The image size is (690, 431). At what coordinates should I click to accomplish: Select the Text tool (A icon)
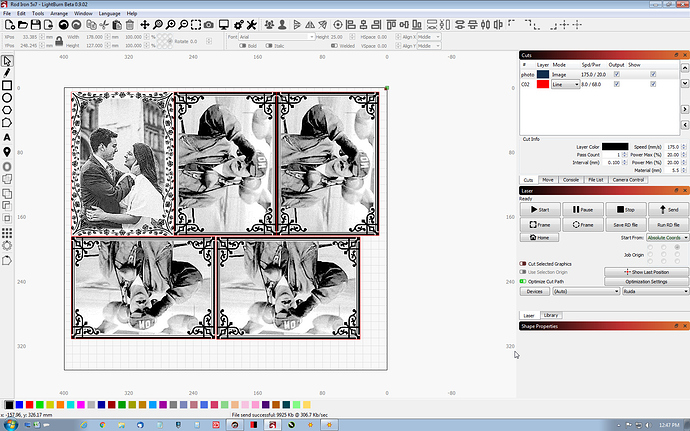[7, 137]
